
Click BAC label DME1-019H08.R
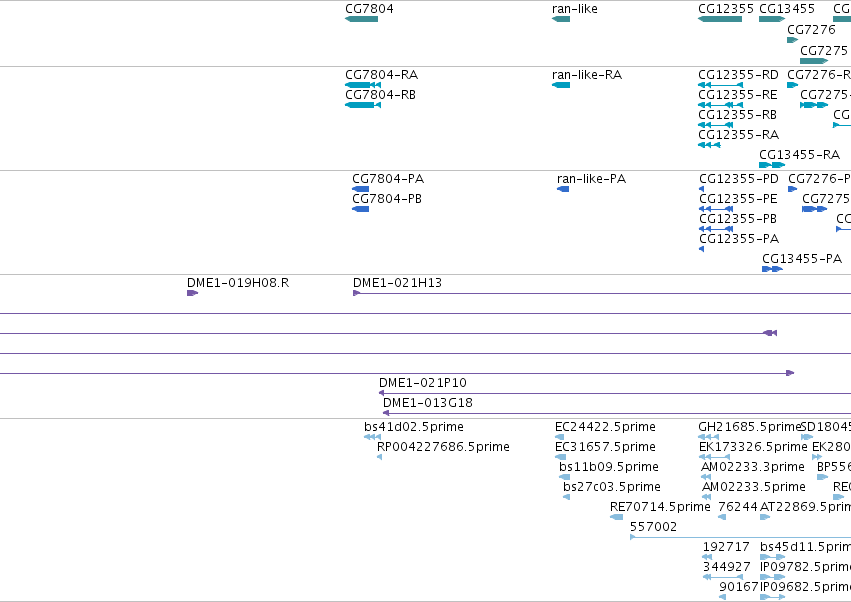tap(238, 283)
